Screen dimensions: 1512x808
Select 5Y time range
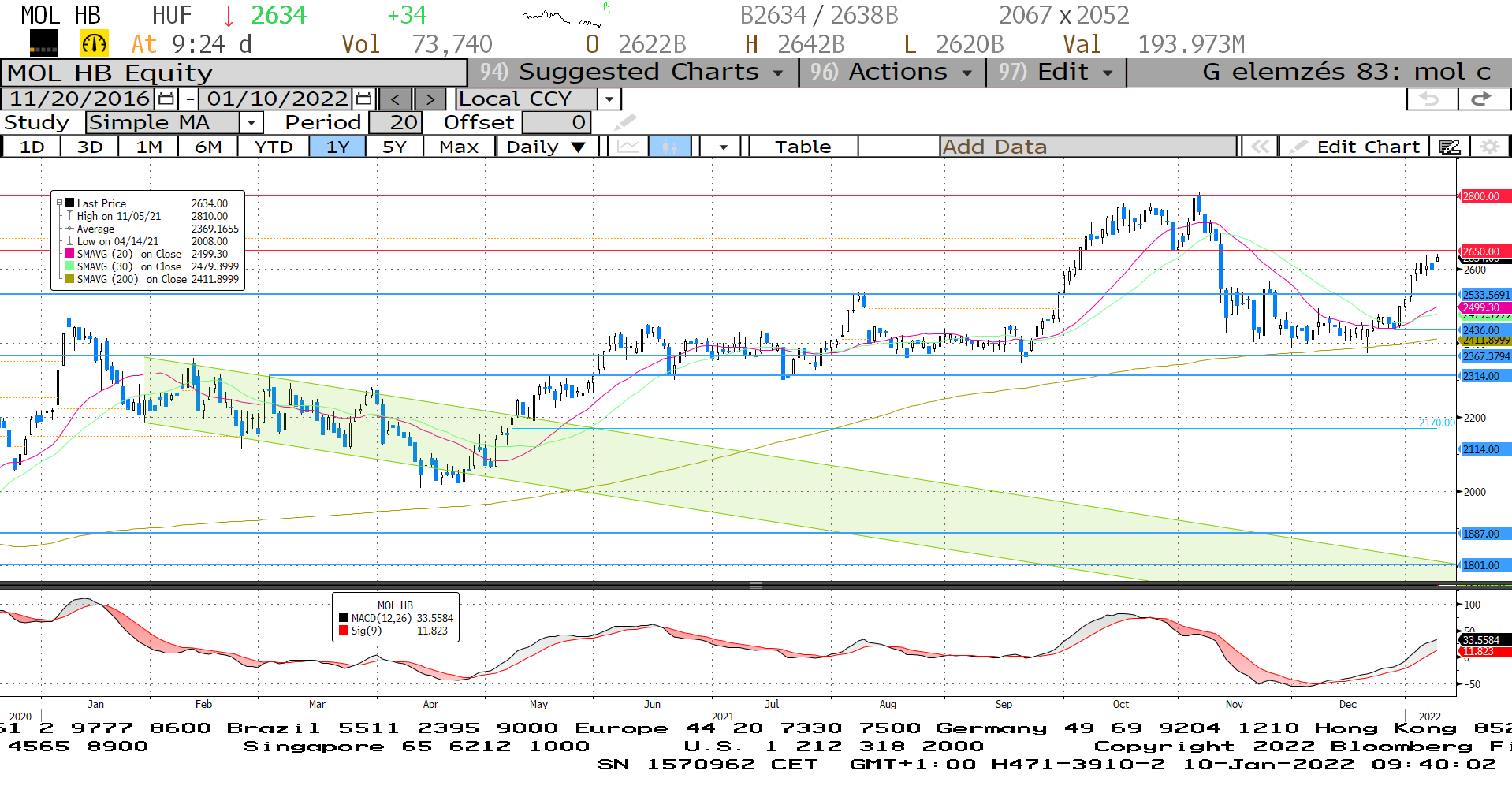pyautogui.click(x=394, y=147)
